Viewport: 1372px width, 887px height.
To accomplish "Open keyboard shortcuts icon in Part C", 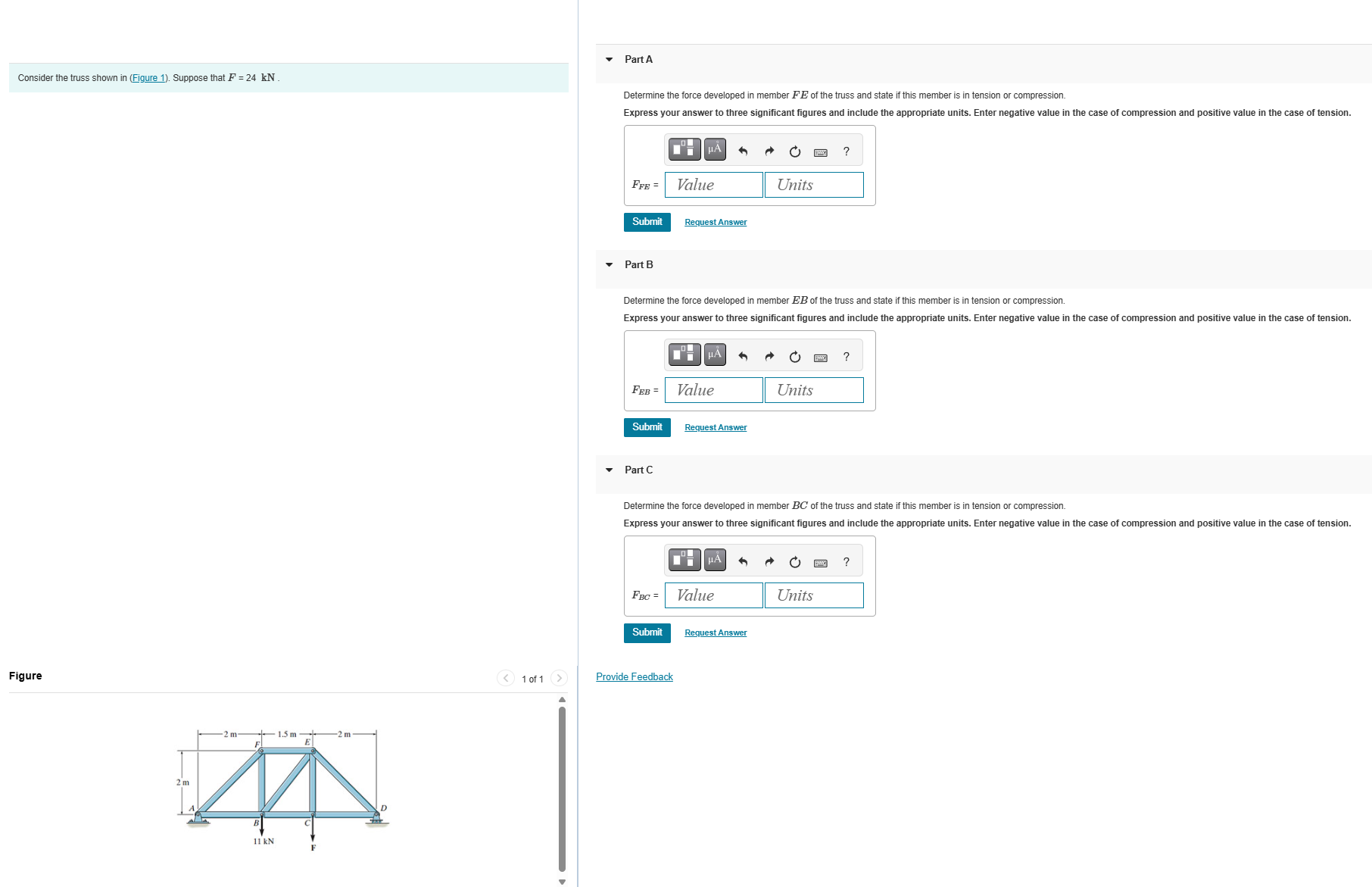I will pyautogui.click(x=821, y=563).
